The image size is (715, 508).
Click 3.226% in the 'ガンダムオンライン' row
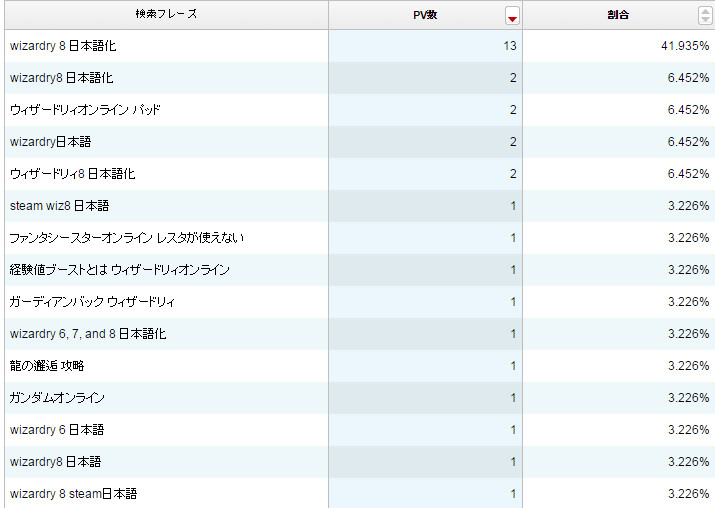click(x=689, y=398)
